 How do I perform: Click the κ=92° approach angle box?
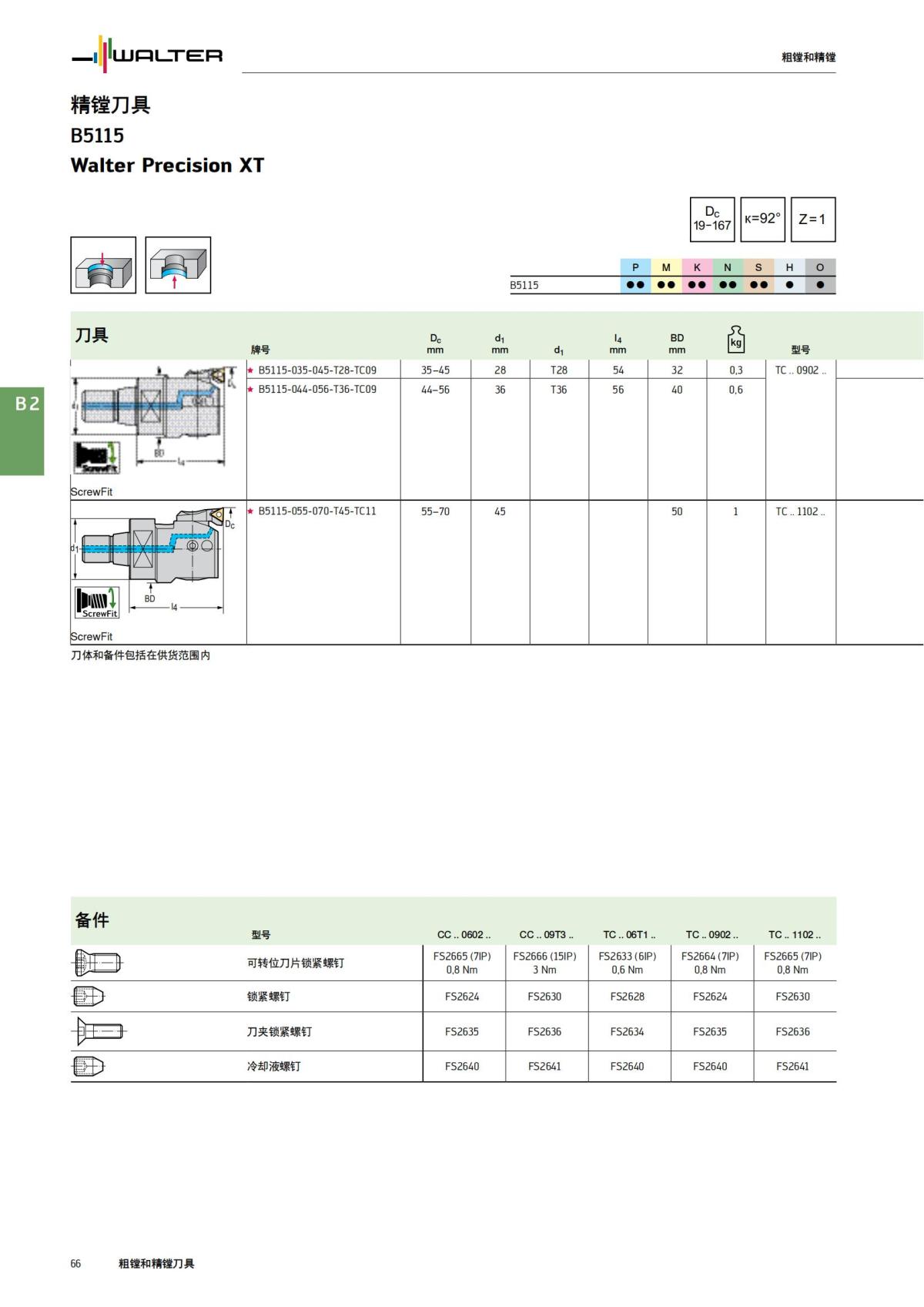click(x=762, y=219)
